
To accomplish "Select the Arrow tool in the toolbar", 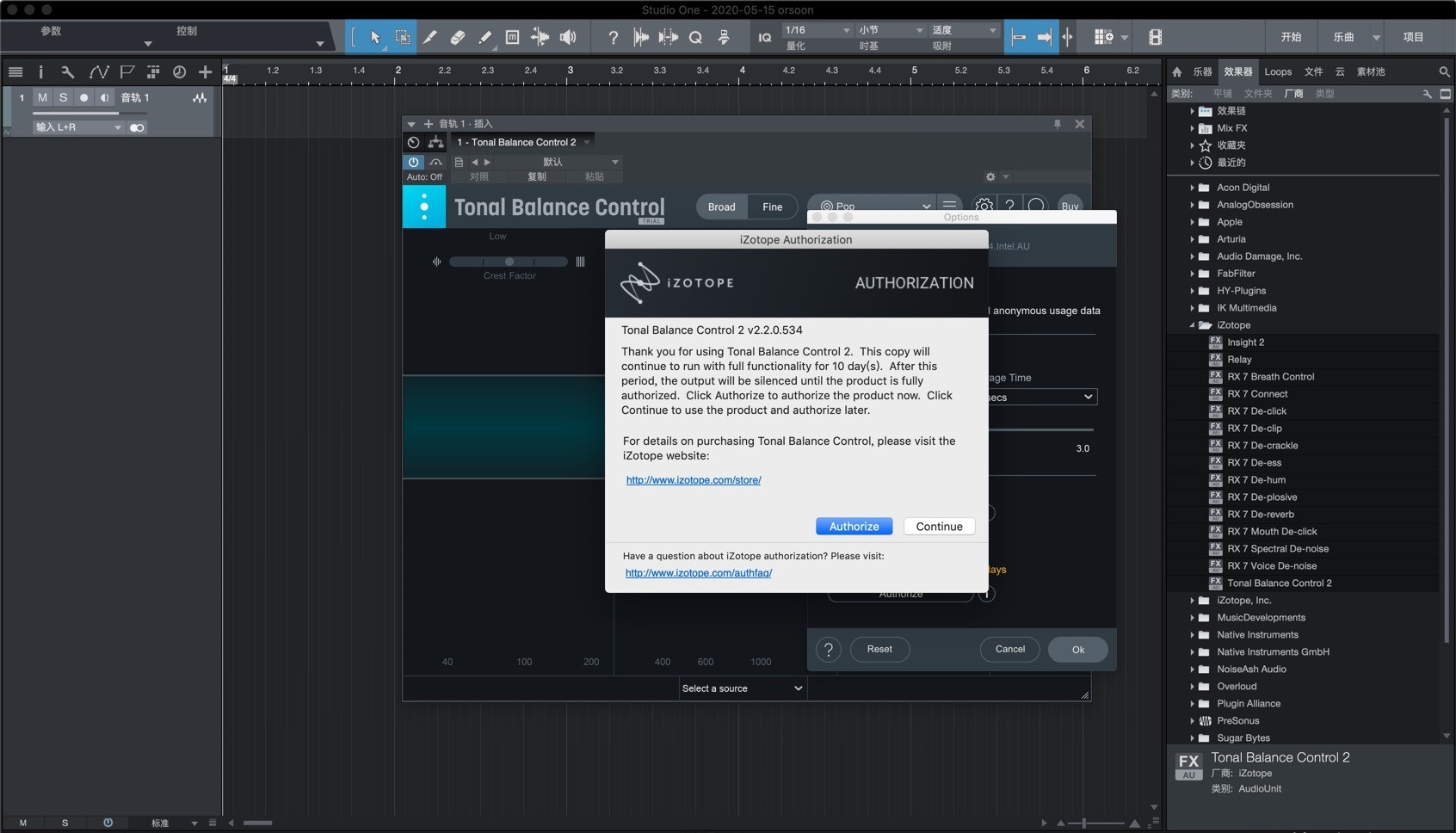I will pyautogui.click(x=375, y=37).
